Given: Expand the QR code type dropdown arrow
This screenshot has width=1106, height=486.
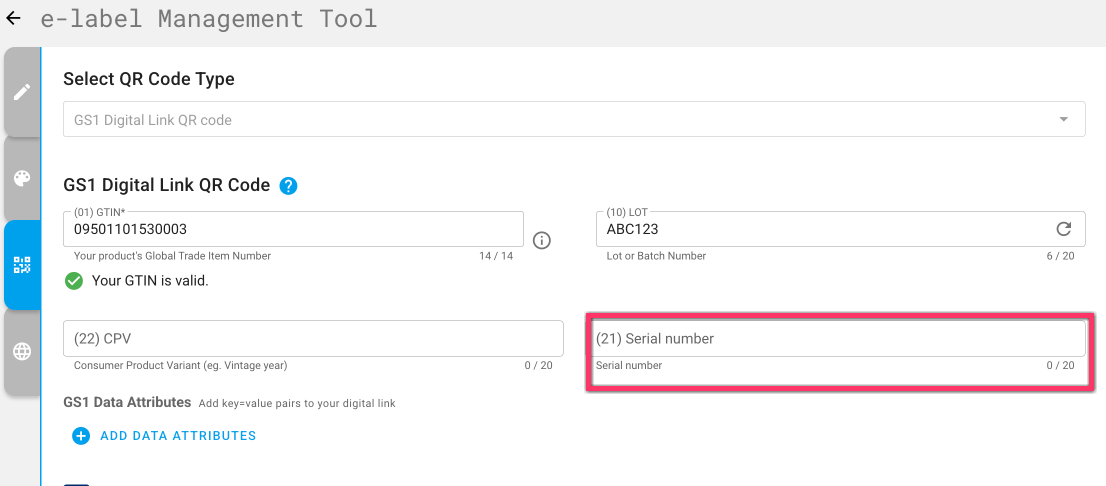Looking at the screenshot, I should (x=1064, y=120).
